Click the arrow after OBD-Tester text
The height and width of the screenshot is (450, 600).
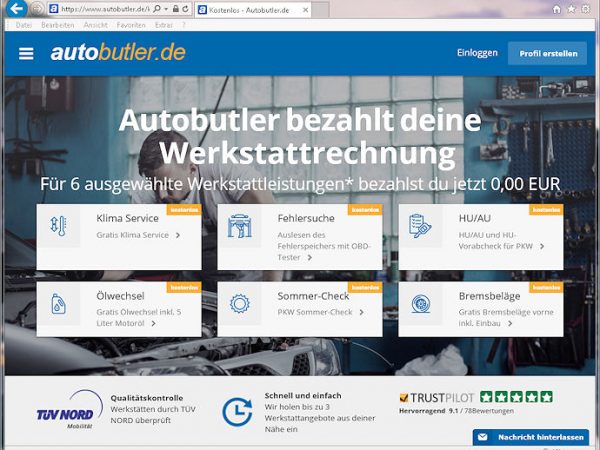(310, 258)
